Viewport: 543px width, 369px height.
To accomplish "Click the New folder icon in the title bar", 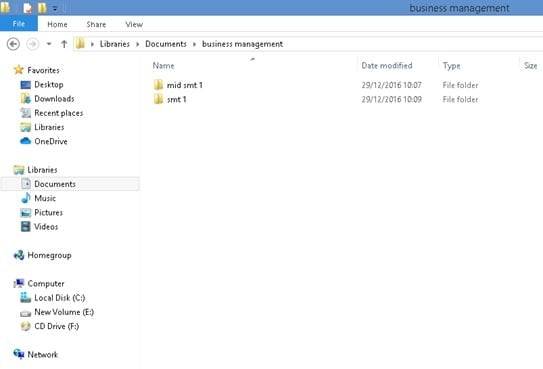I will click(x=42, y=8).
